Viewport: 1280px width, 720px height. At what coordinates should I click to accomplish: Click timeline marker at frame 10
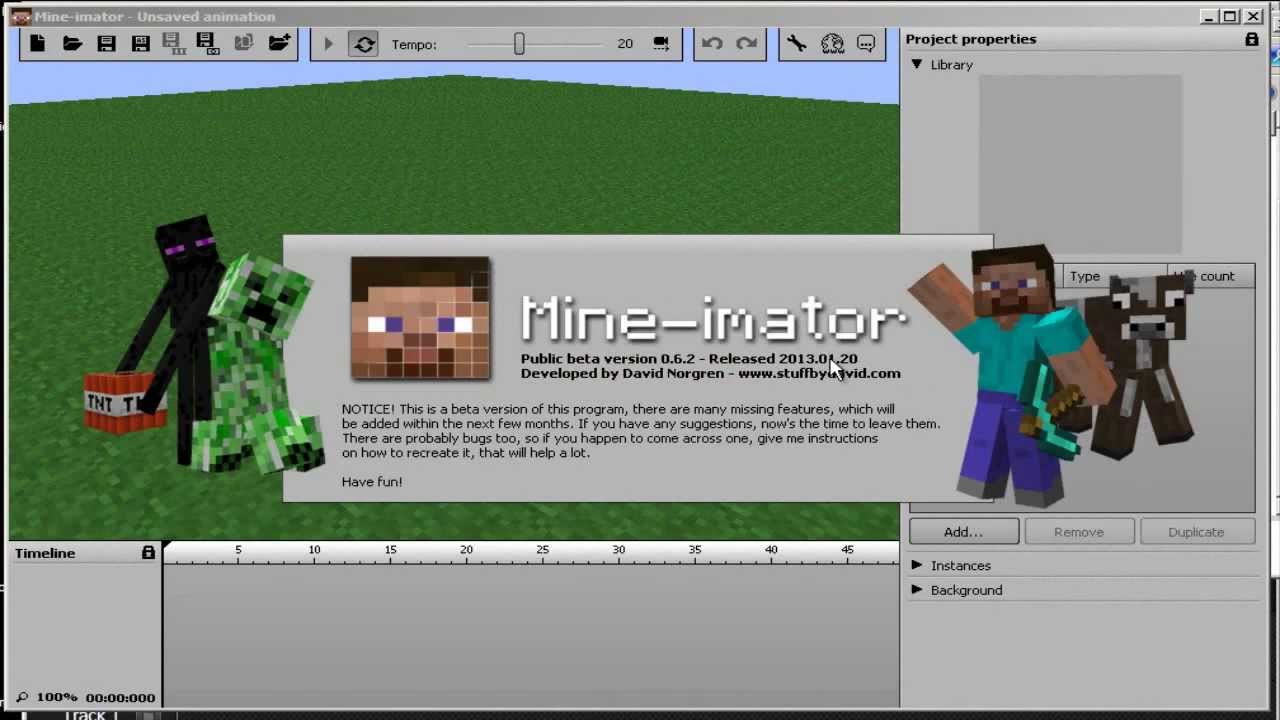coord(314,550)
